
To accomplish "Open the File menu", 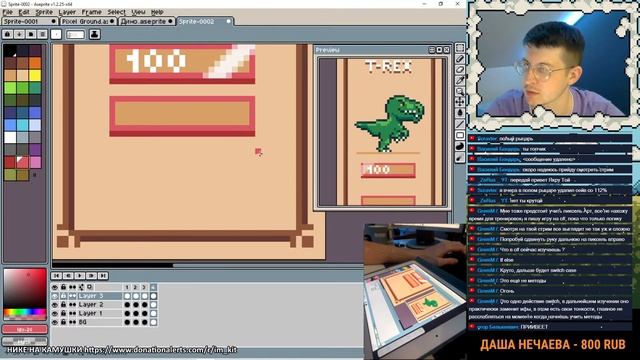I will click(7, 12).
